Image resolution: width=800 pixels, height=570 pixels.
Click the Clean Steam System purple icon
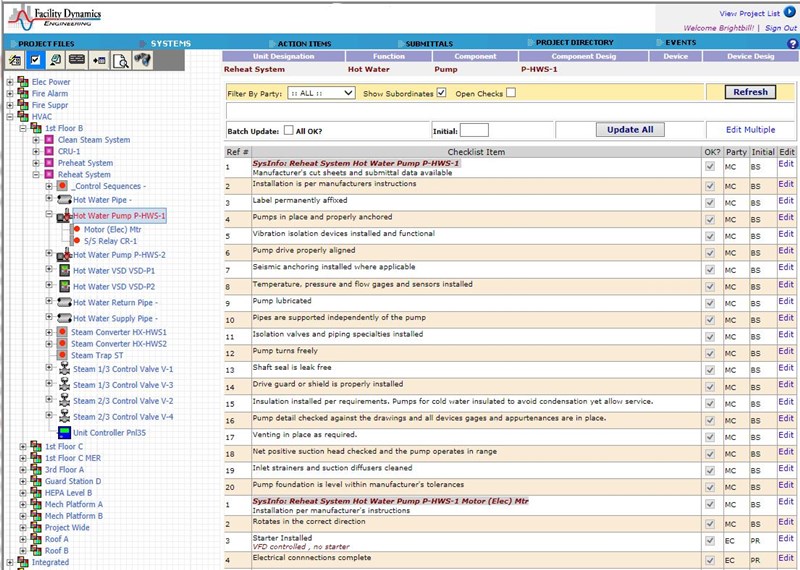[x=49, y=139]
